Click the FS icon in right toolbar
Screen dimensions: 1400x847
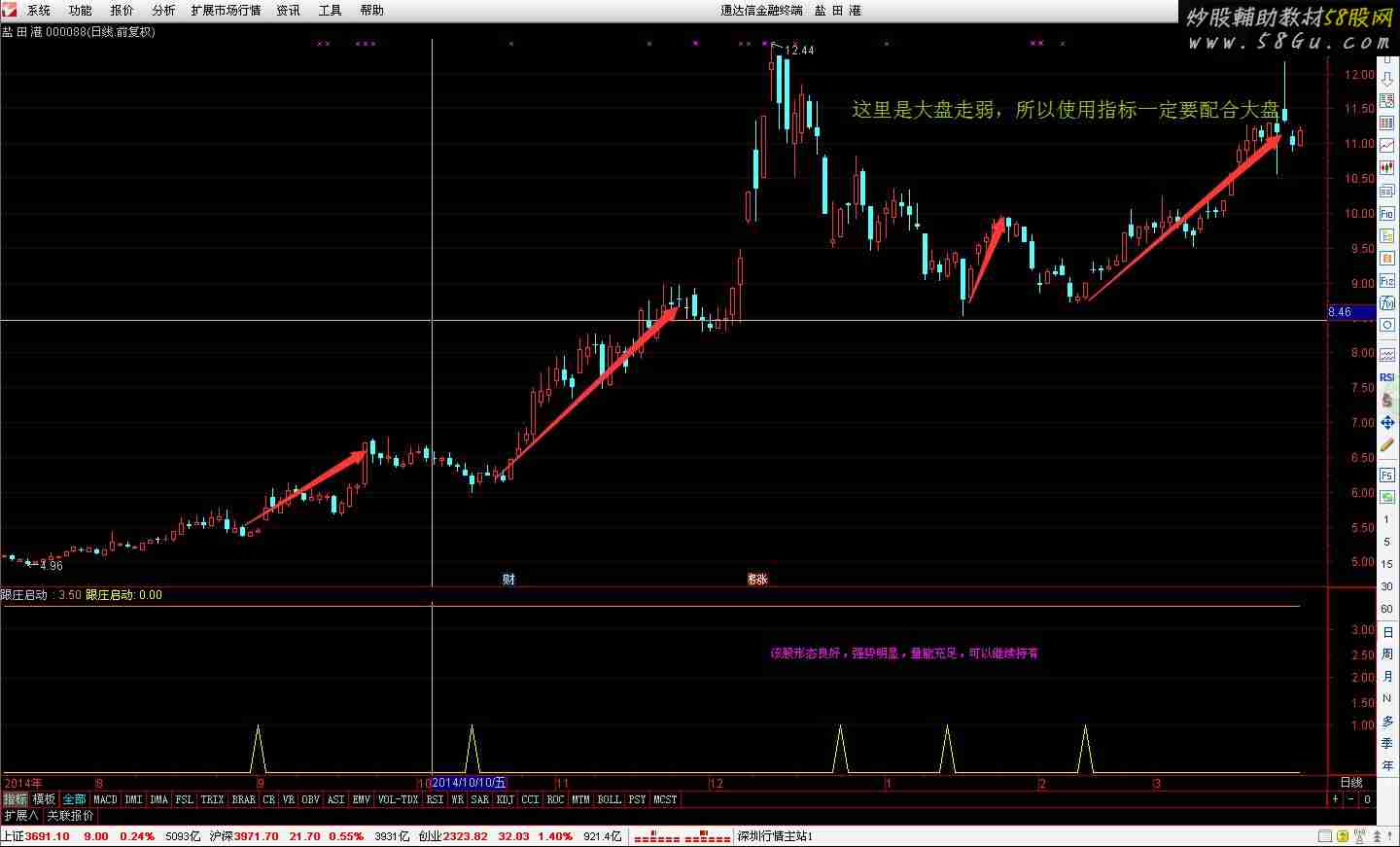(1387, 475)
